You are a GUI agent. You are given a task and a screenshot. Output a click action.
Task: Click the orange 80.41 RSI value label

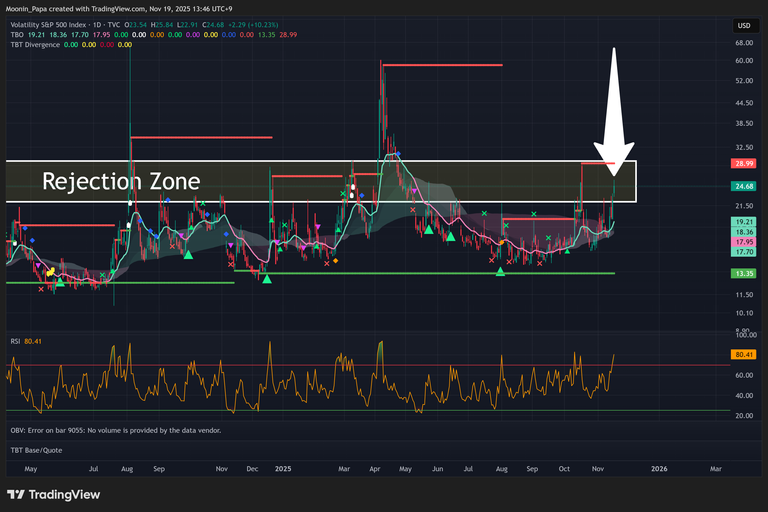coord(743,354)
